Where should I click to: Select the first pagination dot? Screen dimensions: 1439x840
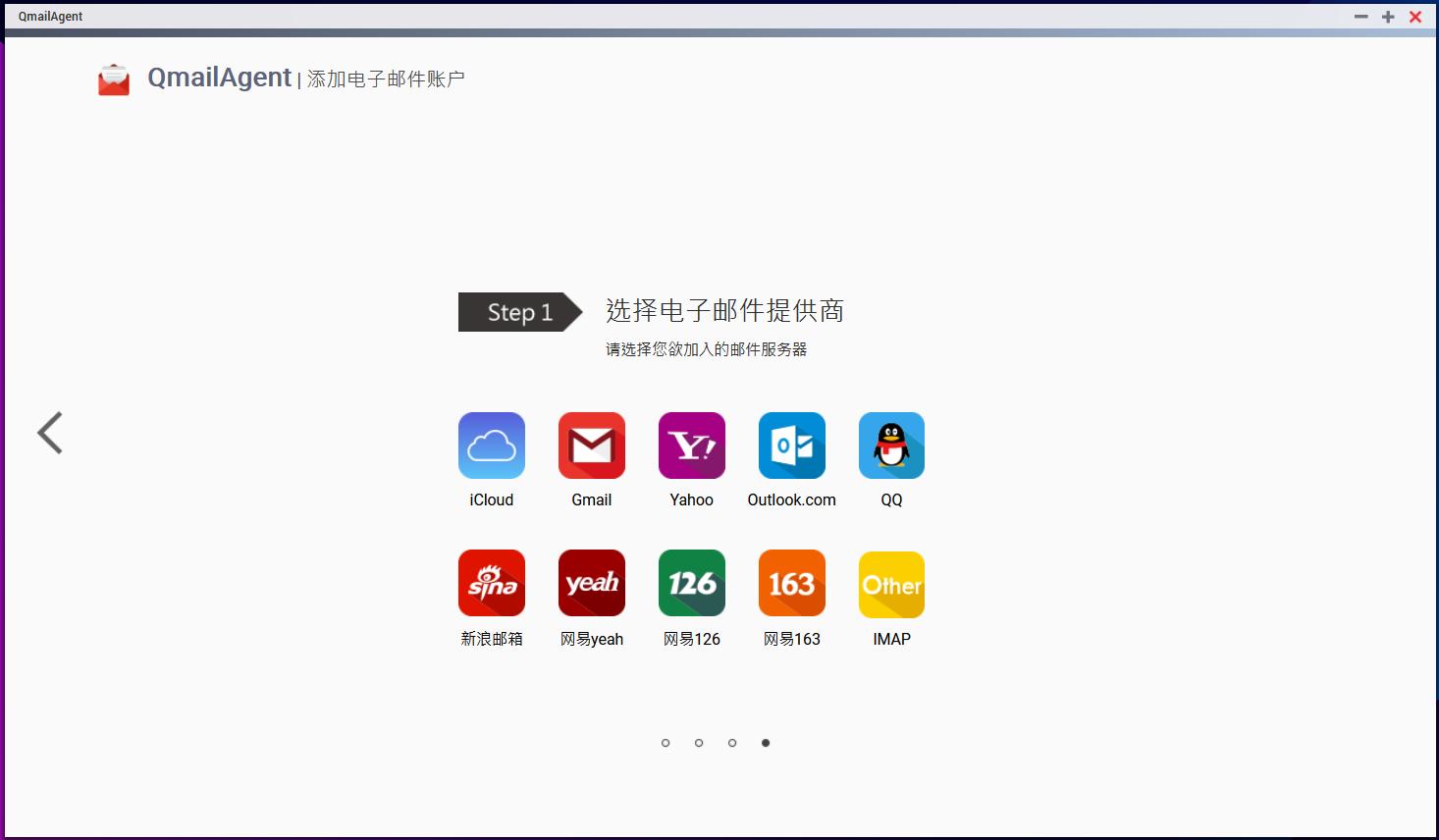(666, 743)
